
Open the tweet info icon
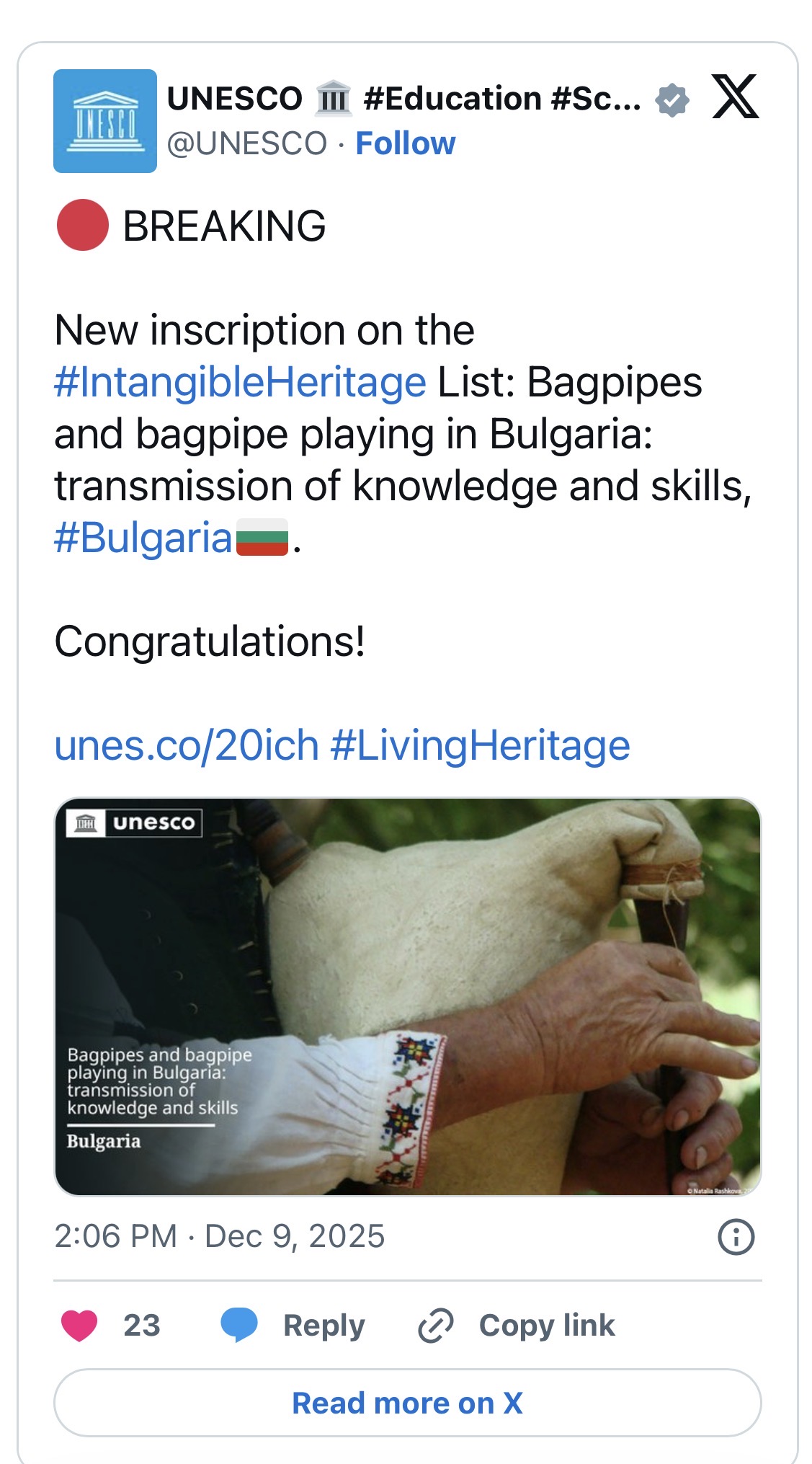tap(736, 1237)
